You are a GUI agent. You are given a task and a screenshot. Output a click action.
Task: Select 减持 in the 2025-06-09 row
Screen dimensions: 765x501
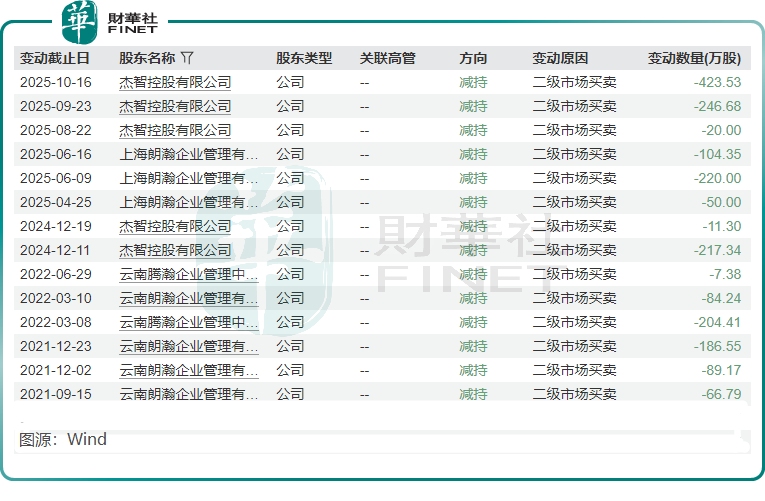click(x=473, y=178)
